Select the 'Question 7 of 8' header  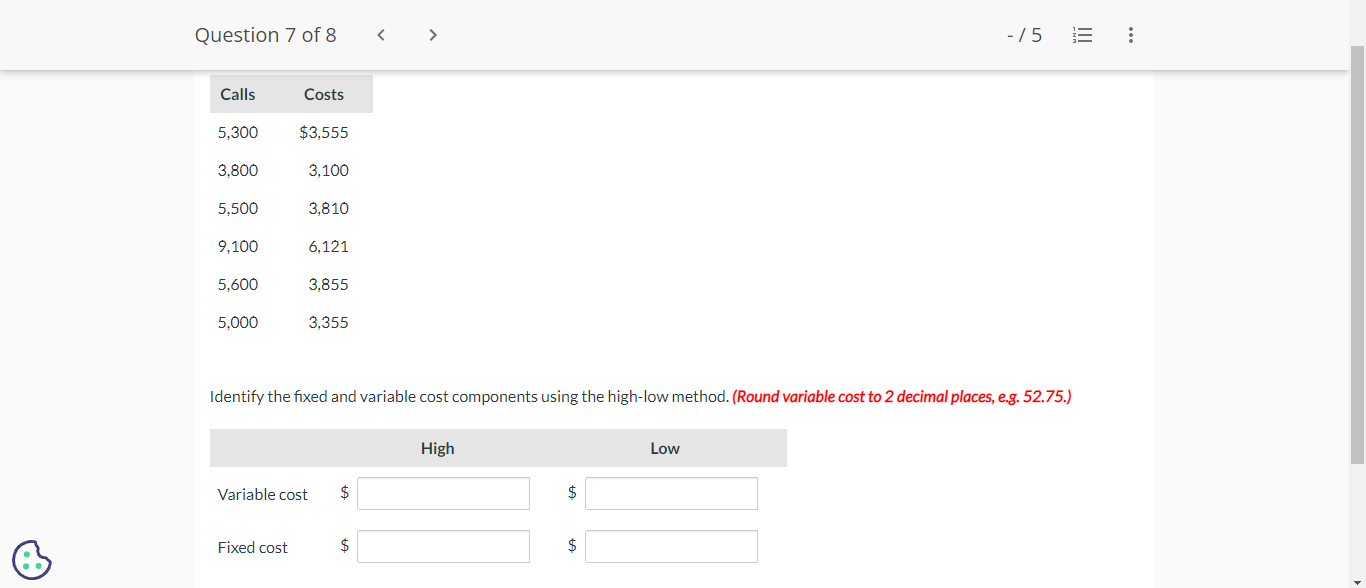[266, 34]
